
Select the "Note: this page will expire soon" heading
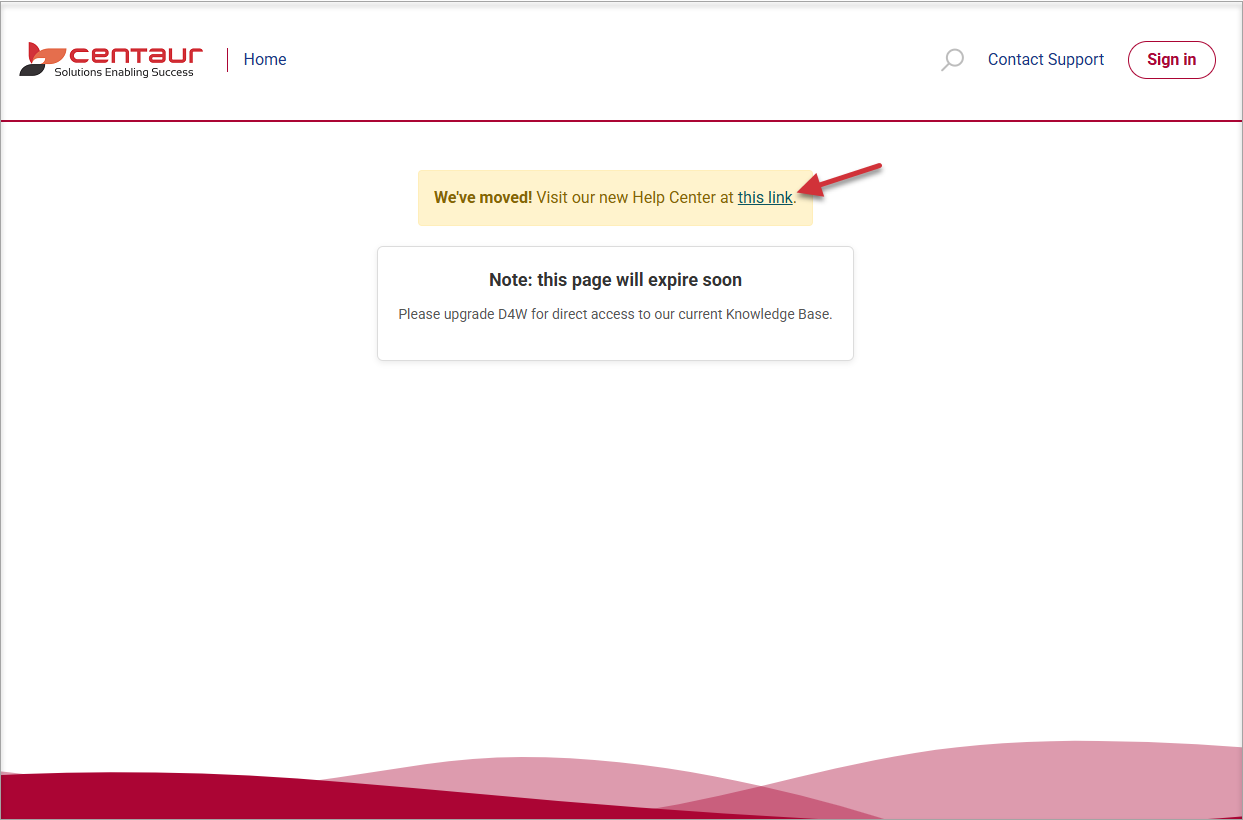[615, 280]
